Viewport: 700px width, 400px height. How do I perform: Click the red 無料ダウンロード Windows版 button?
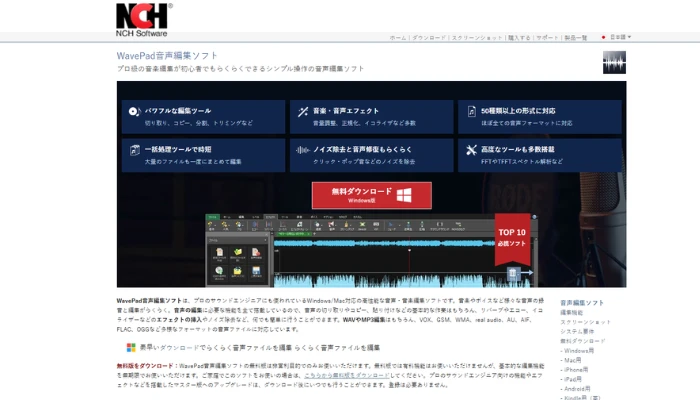tap(371, 195)
